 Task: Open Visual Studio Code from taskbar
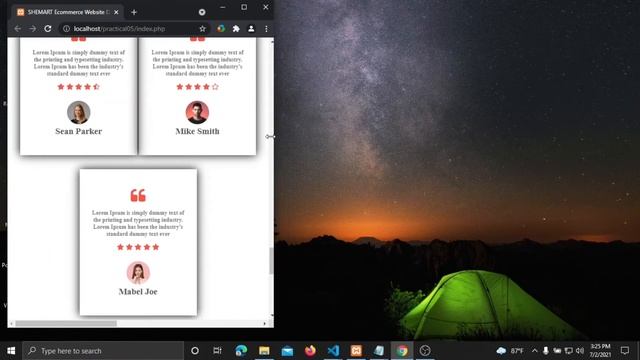click(333, 351)
